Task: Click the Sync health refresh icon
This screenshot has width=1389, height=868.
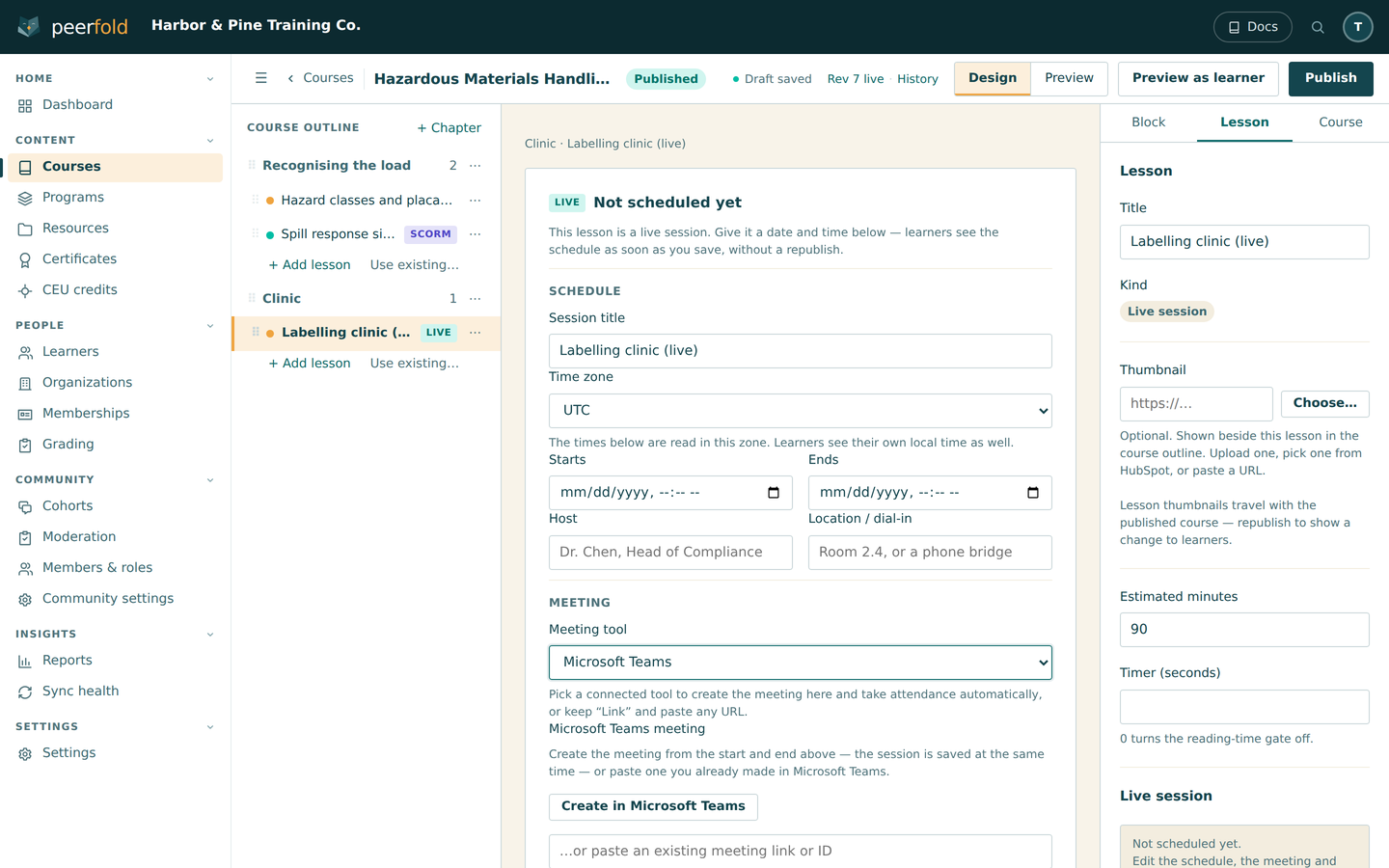Action: (25, 692)
